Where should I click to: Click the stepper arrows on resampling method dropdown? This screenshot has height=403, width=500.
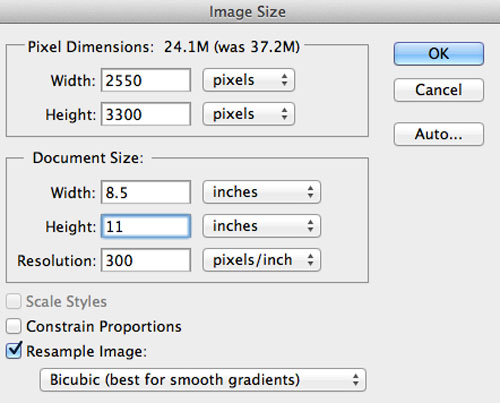[356, 380]
